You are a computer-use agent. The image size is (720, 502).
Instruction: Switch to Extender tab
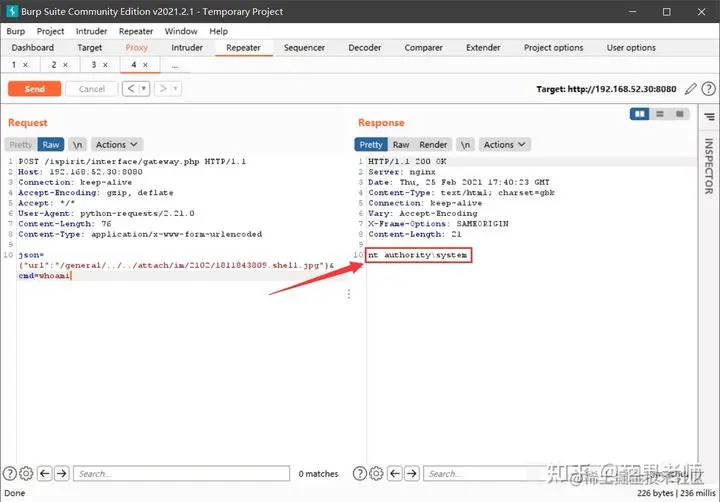pos(483,48)
